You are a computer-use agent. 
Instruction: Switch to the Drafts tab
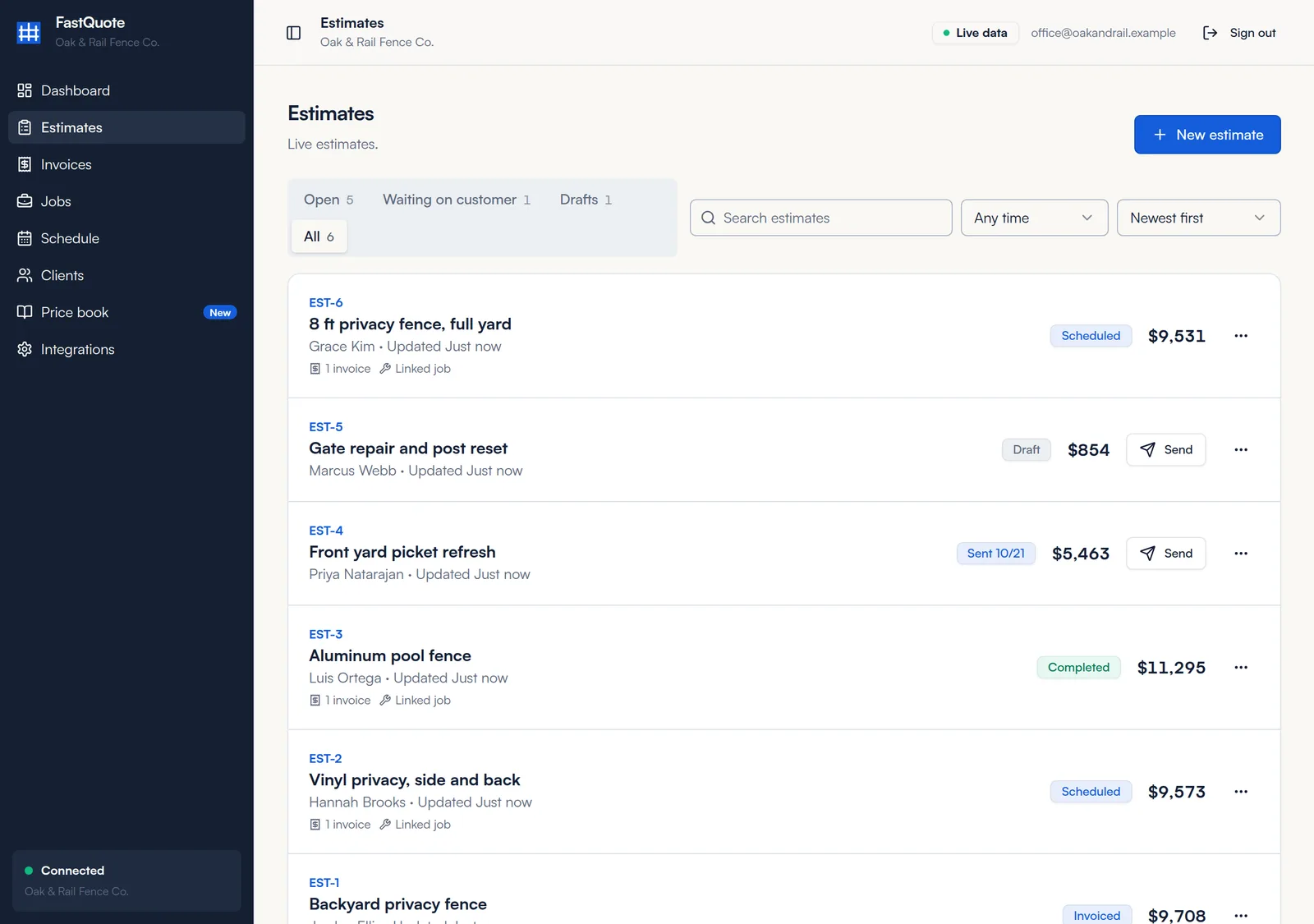[586, 200]
